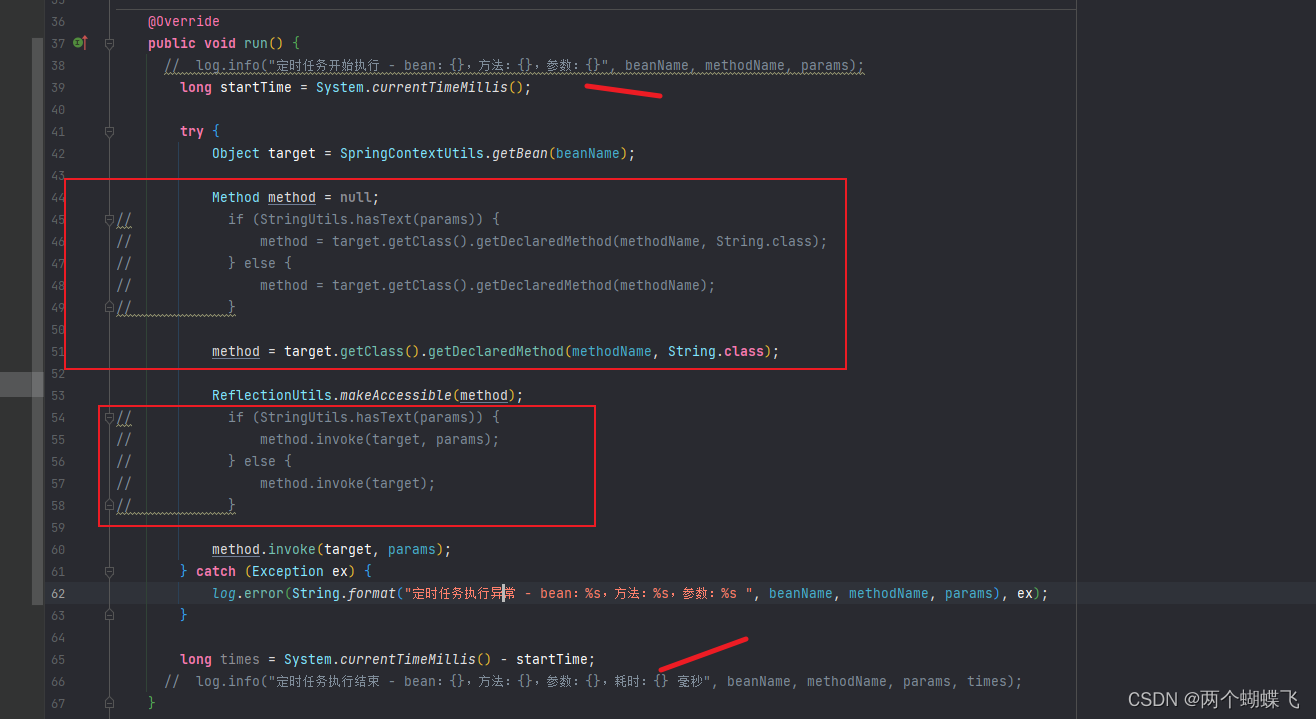
Task: Click the Method type on line 44
Action: coord(236,197)
